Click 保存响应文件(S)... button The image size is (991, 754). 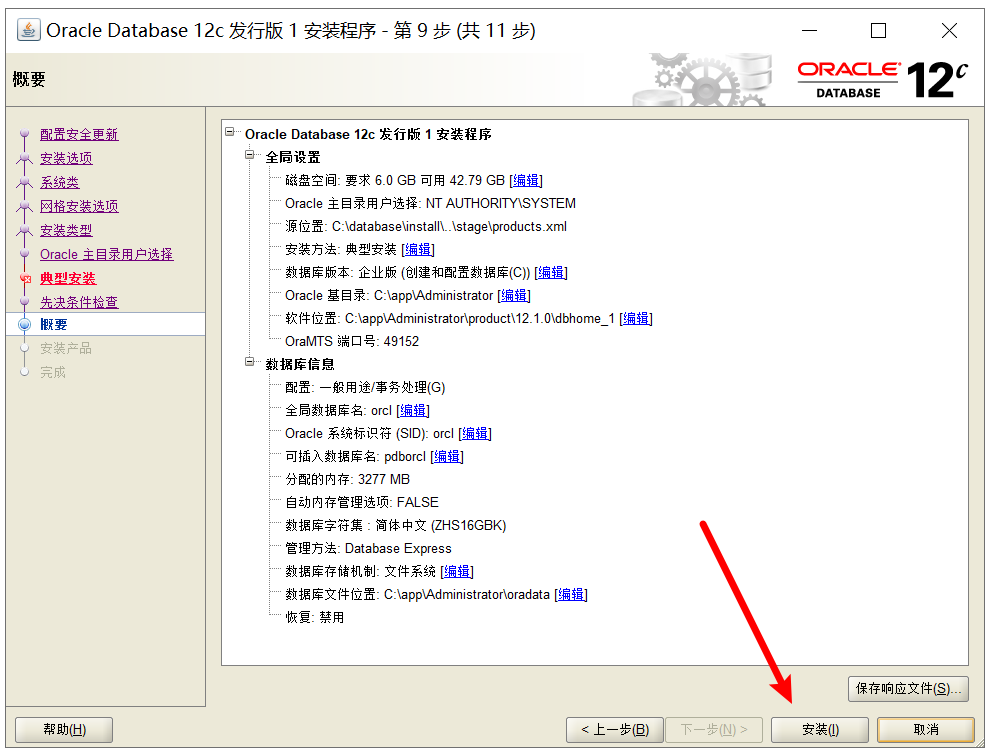[908, 688]
